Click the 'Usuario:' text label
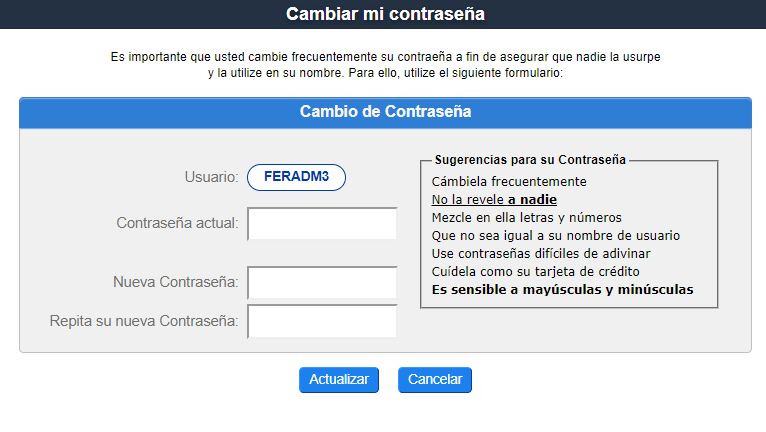 (x=211, y=177)
